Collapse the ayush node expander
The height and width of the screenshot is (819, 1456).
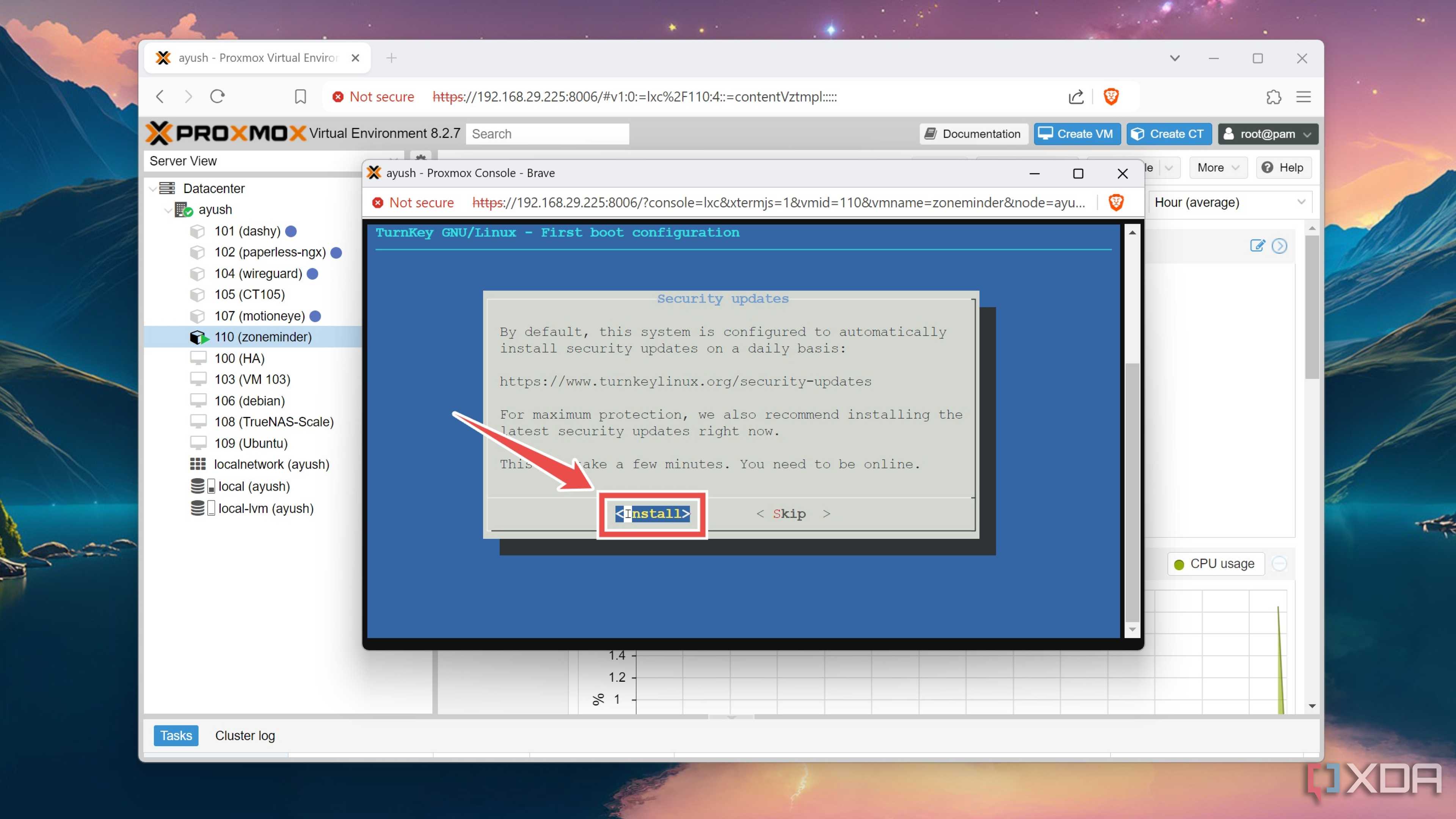(168, 210)
